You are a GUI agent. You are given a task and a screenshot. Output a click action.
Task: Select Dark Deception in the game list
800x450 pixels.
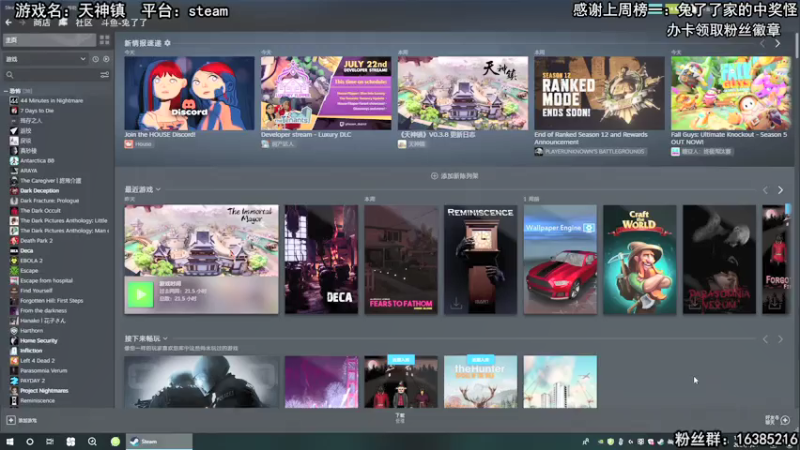(x=39, y=191)
